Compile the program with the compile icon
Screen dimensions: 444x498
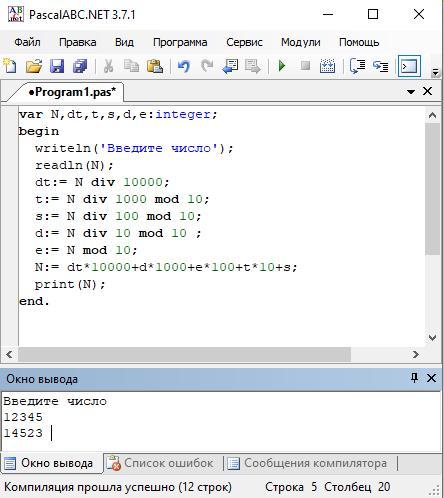(x=327, y=66)
